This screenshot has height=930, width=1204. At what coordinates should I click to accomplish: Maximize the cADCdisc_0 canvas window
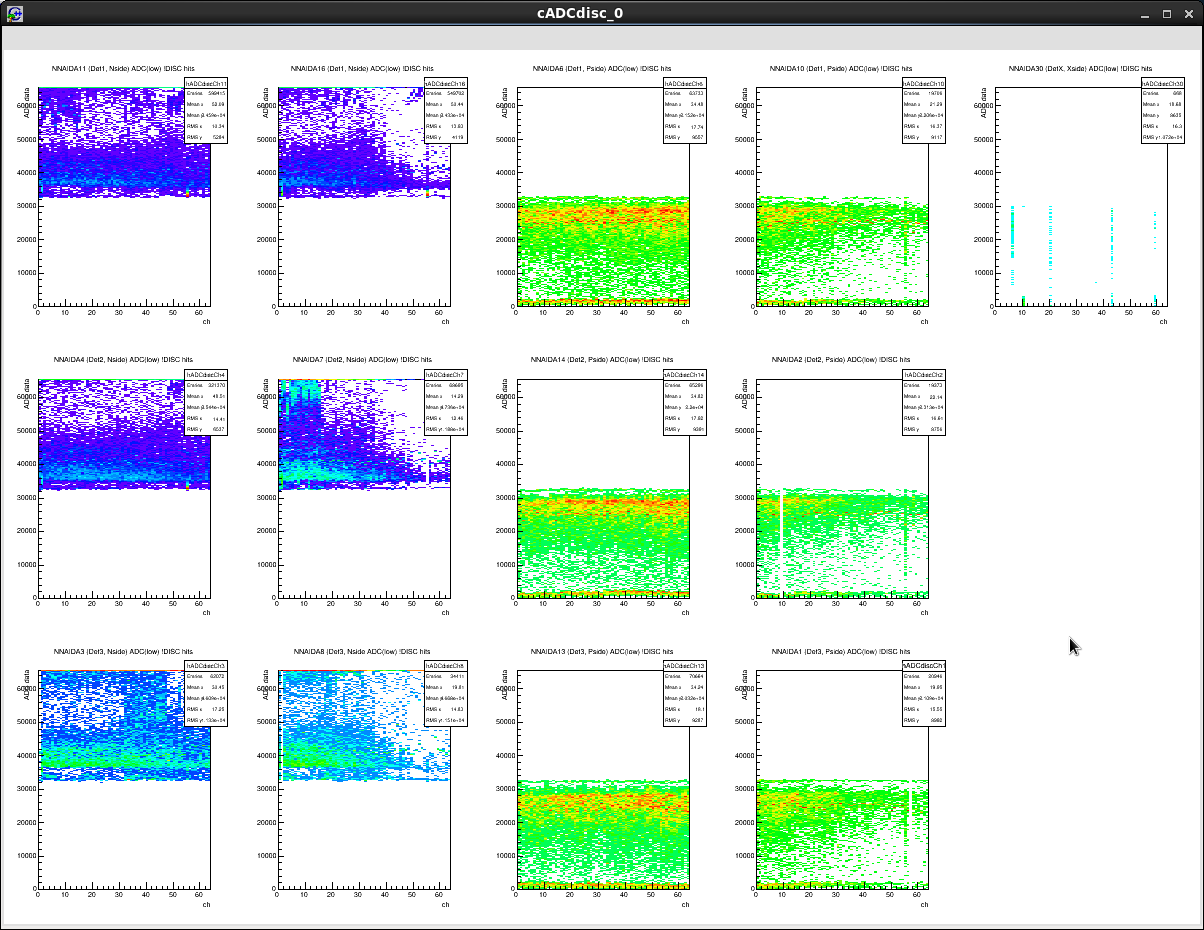(x=1167, y=14)
